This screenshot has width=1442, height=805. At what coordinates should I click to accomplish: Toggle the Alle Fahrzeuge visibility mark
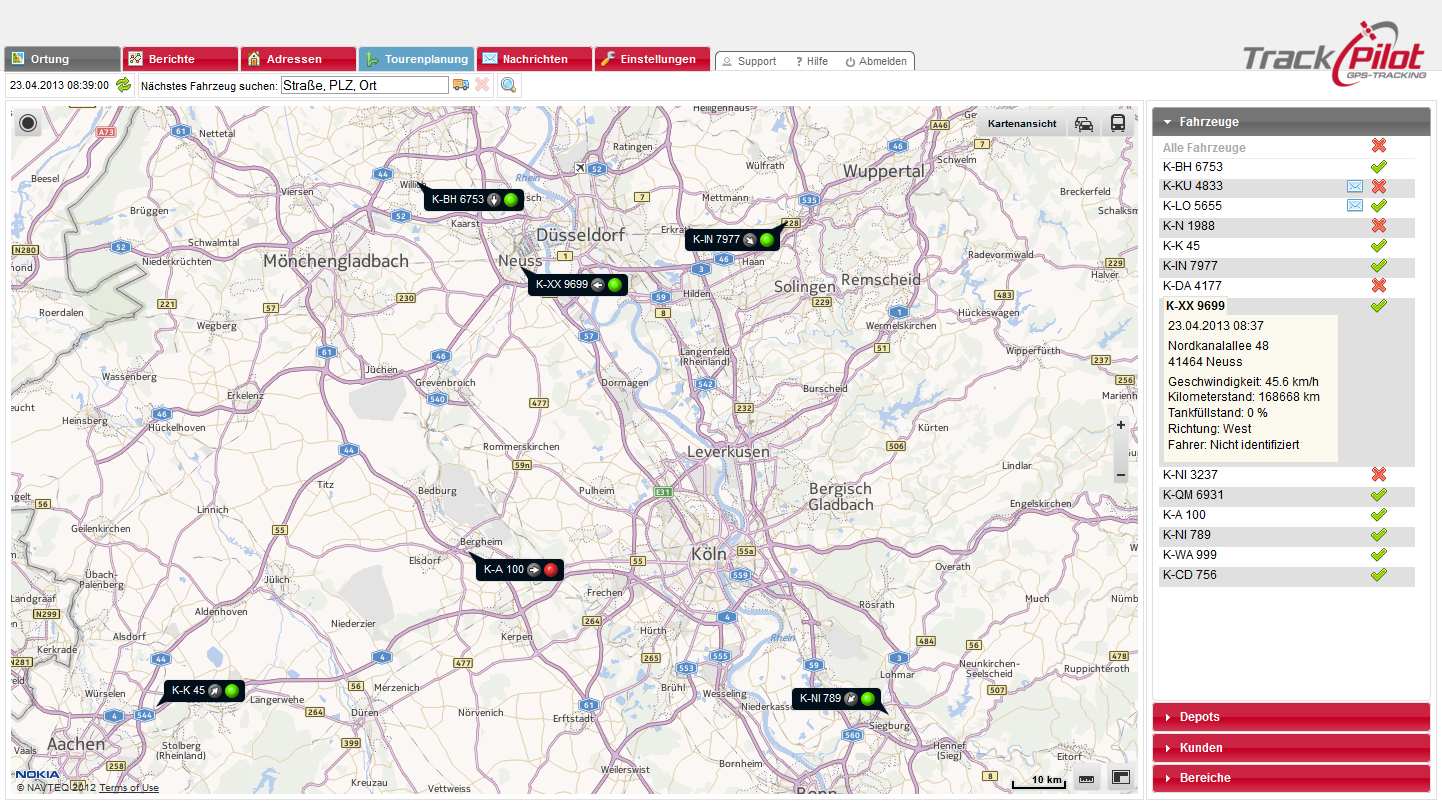[1379, 147]
